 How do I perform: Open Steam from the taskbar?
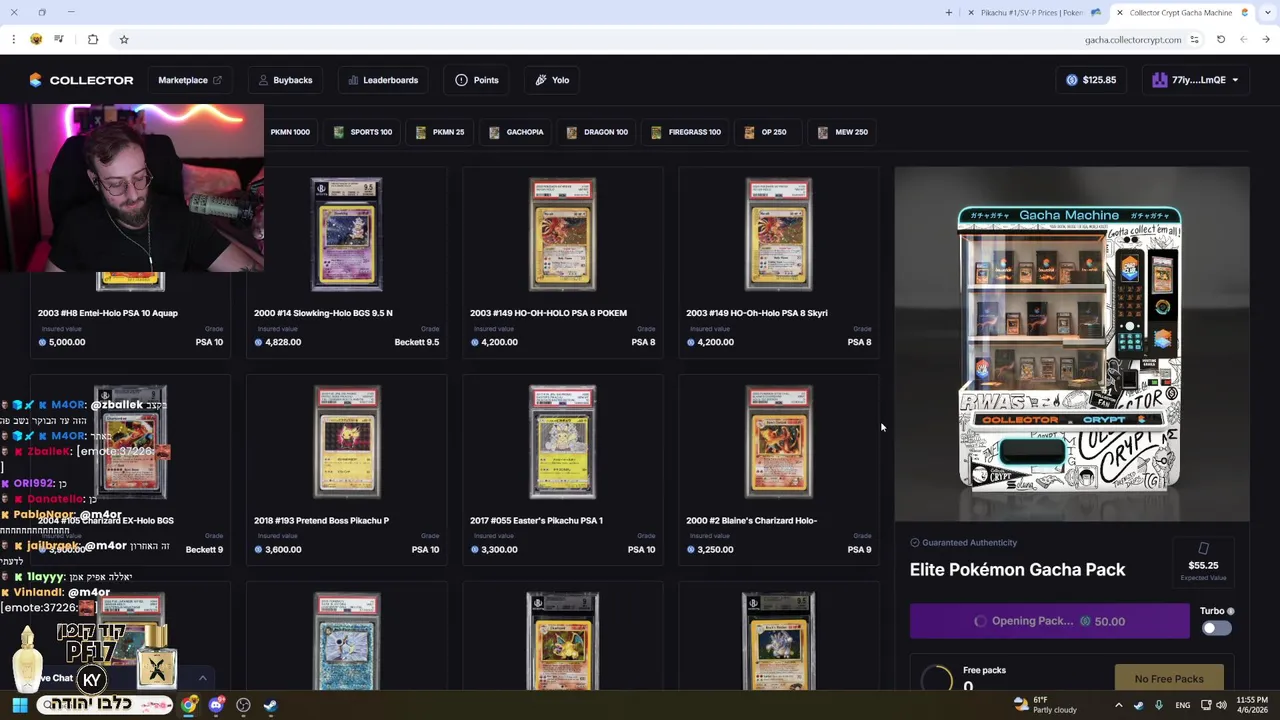[x=270, y=705]
